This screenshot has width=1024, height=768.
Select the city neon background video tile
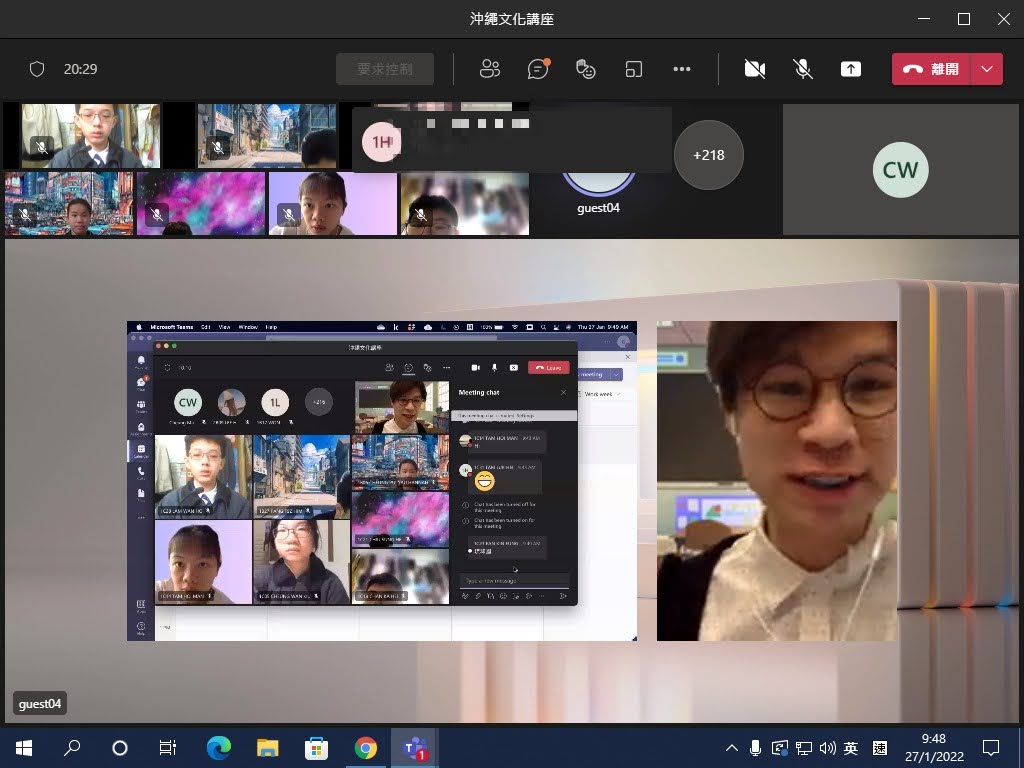69,203
